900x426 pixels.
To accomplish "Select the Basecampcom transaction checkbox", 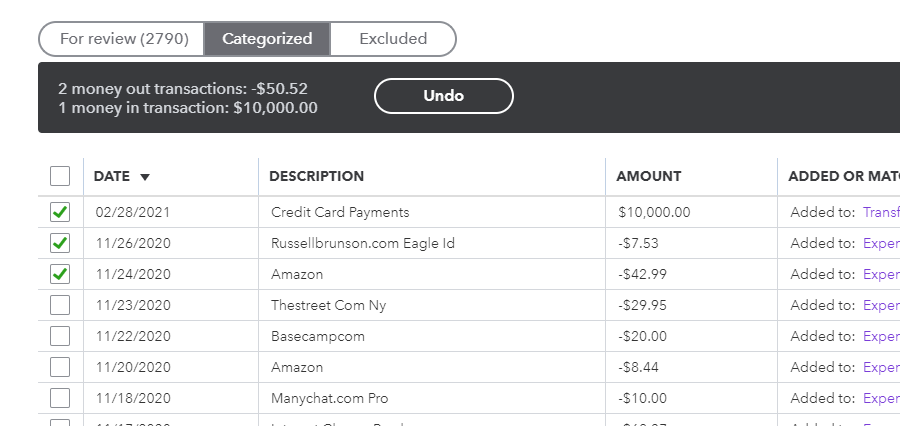I will point(60,336).
